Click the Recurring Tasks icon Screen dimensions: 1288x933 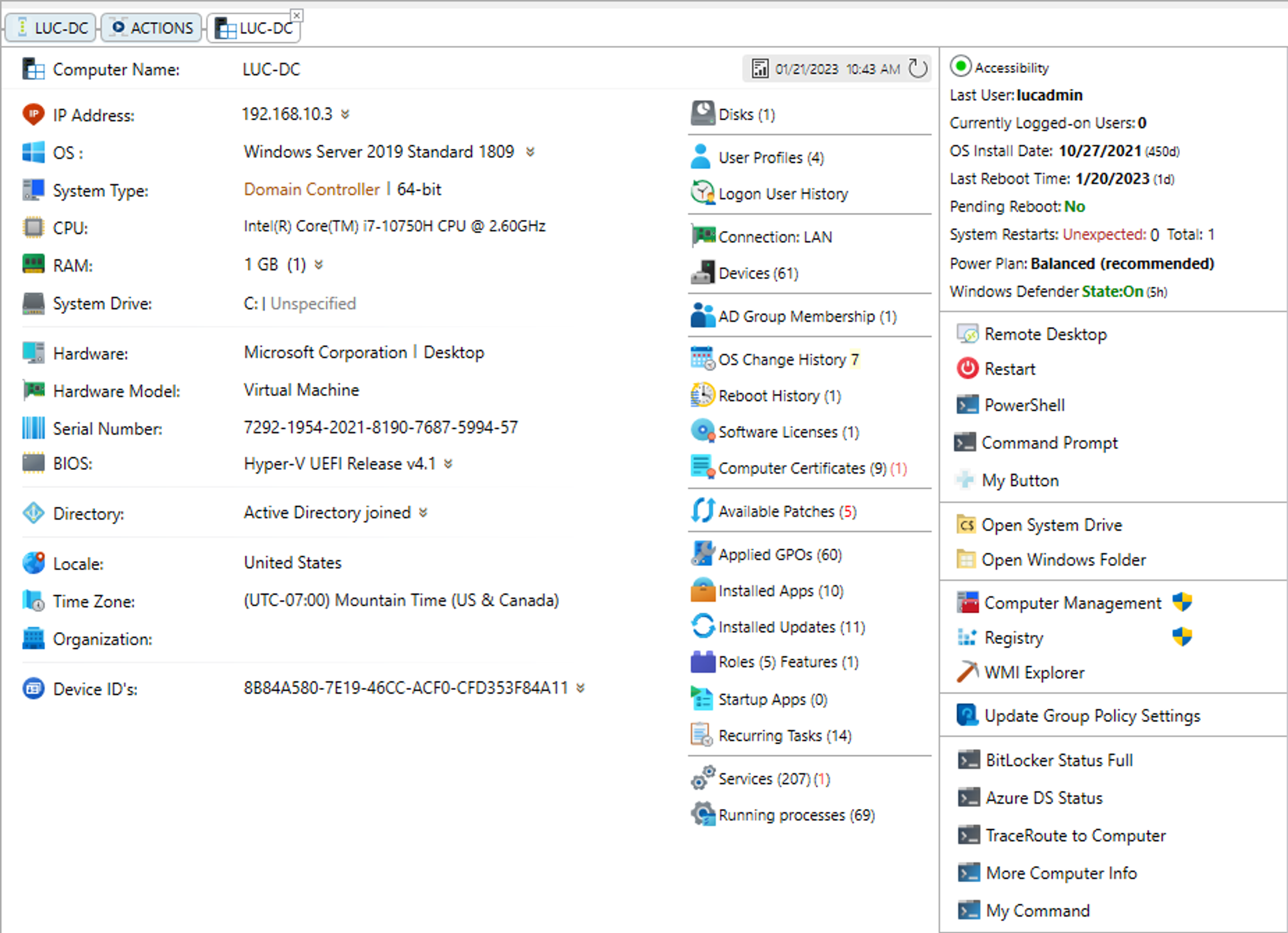[701, 735]
